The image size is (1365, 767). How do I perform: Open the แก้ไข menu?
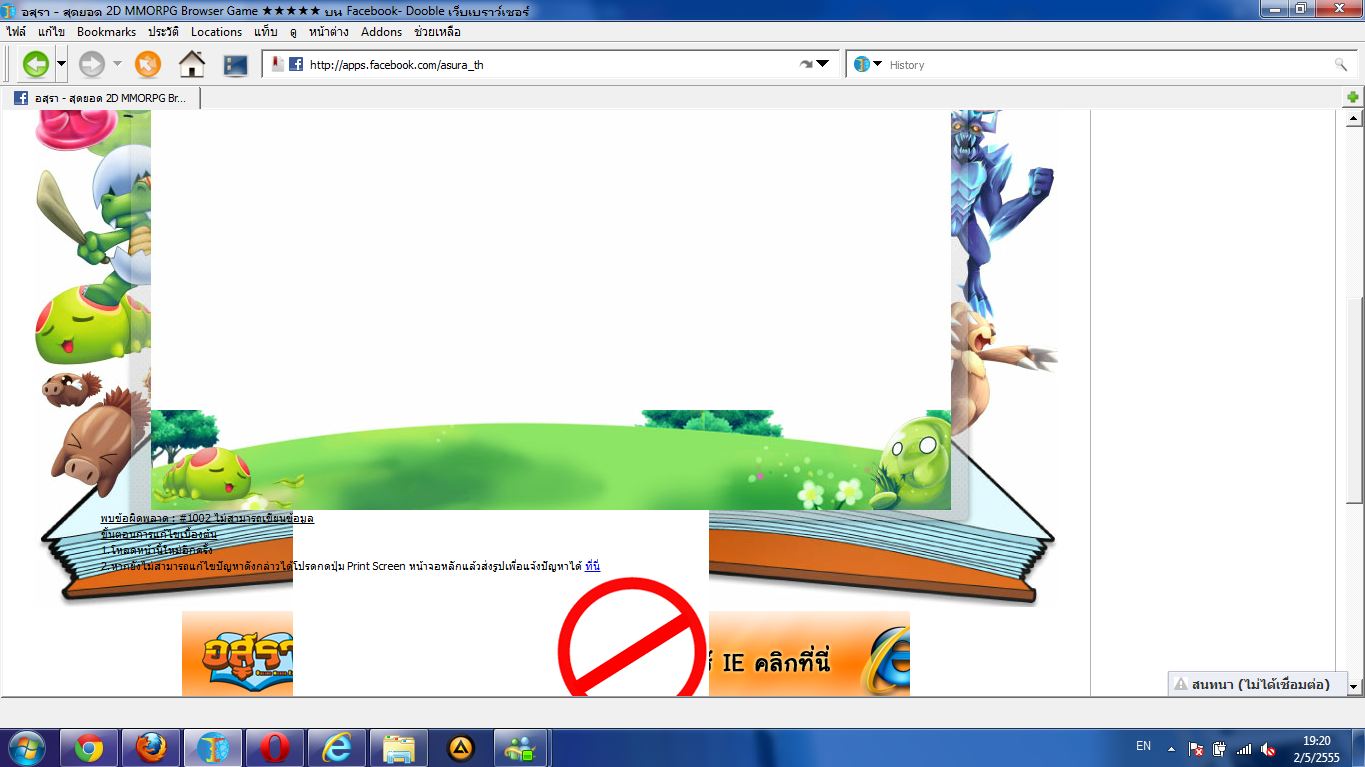point(51,32)
